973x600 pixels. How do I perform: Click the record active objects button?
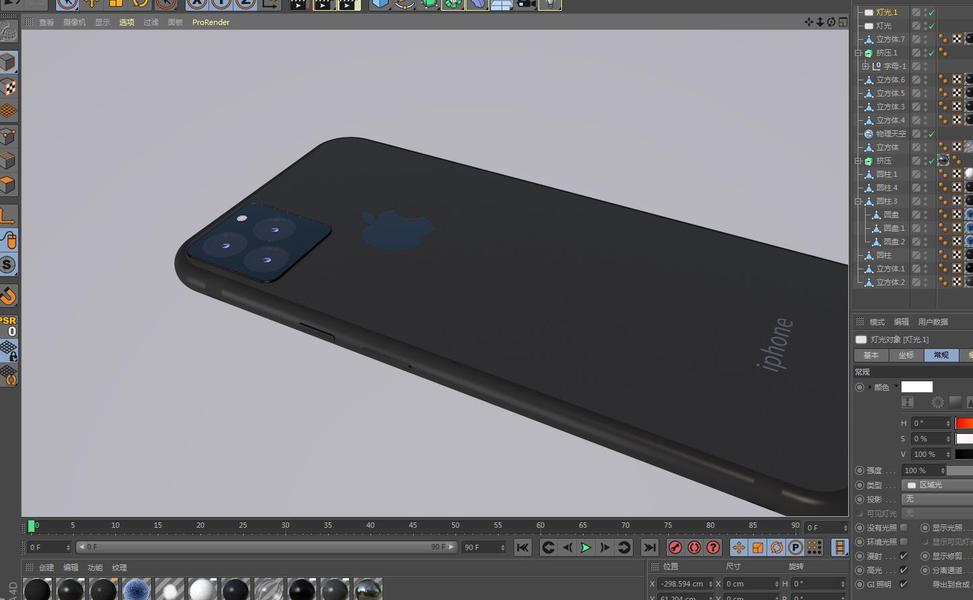coord(675,547)
